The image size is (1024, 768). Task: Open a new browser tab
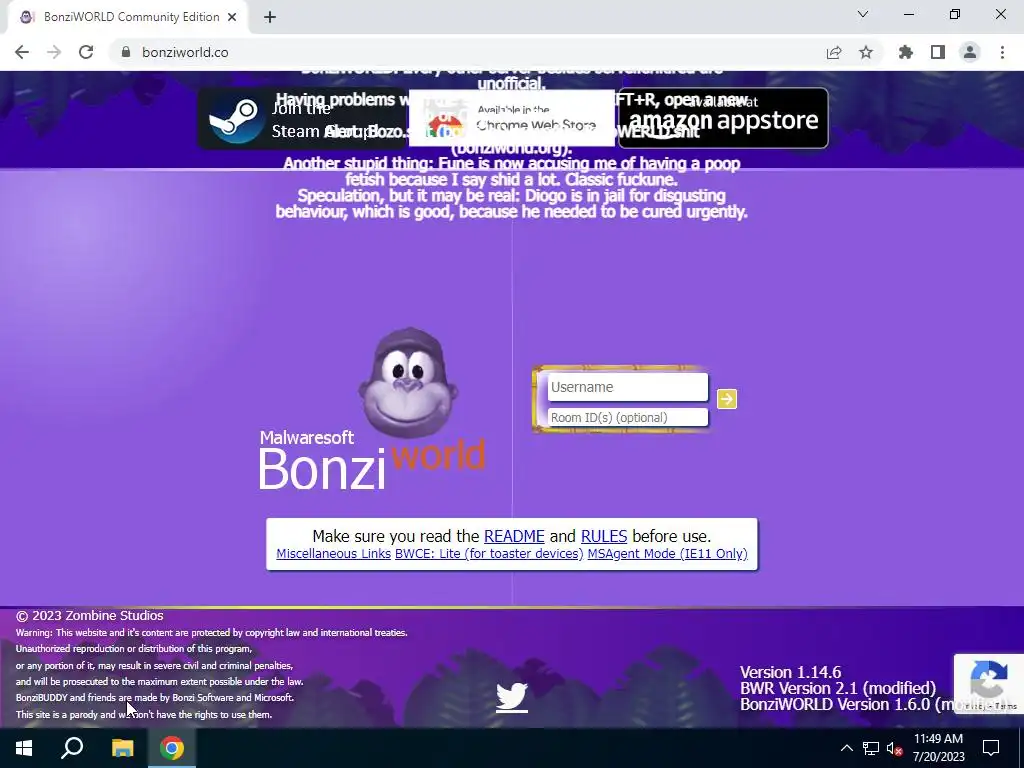pos(270,17)
